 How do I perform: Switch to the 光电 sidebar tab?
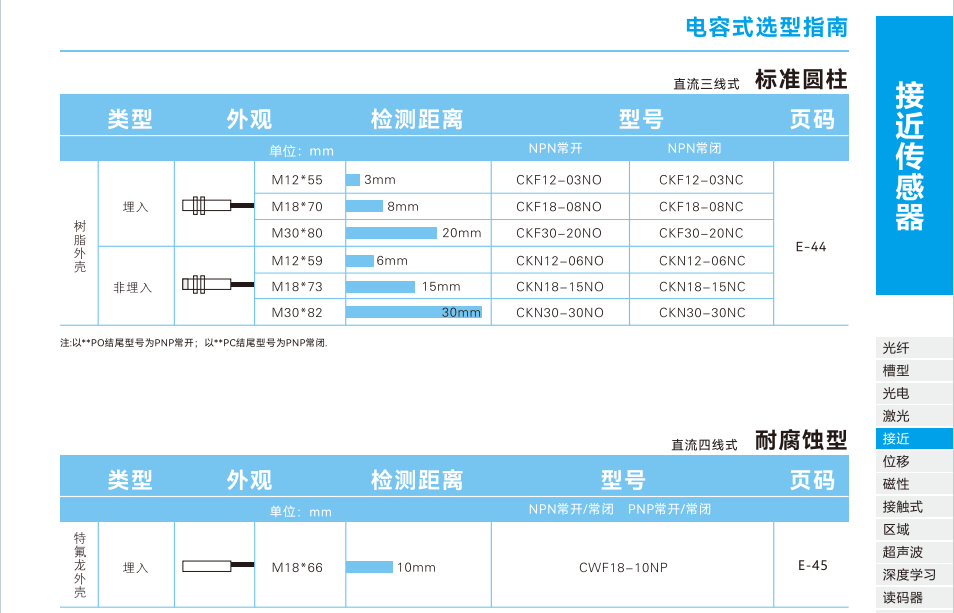pos(896,394)
